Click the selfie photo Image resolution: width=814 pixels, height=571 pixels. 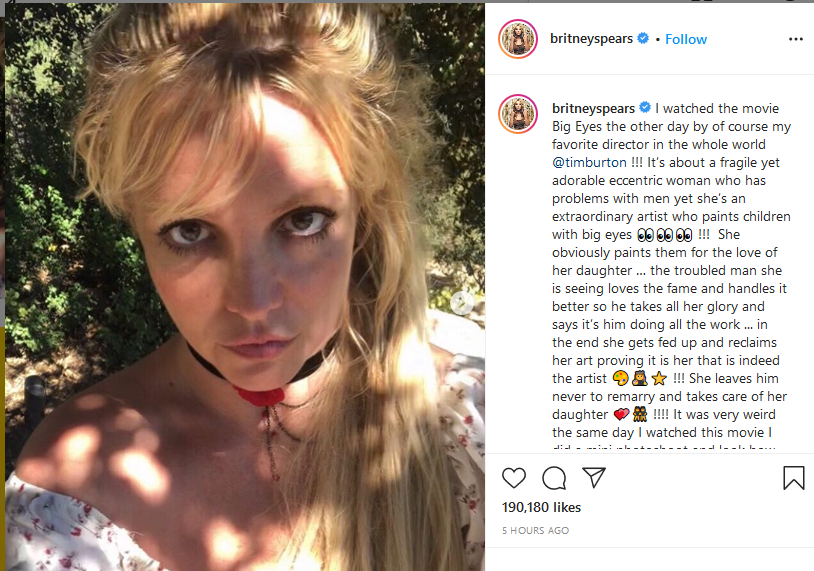click(x=244, y=286)
